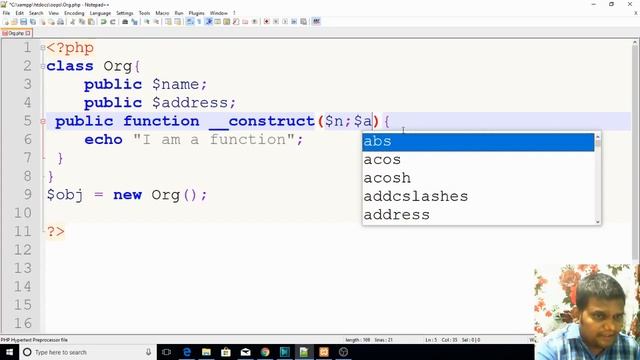Toggle synchronized vertical scrolling icon

point(168,22)
